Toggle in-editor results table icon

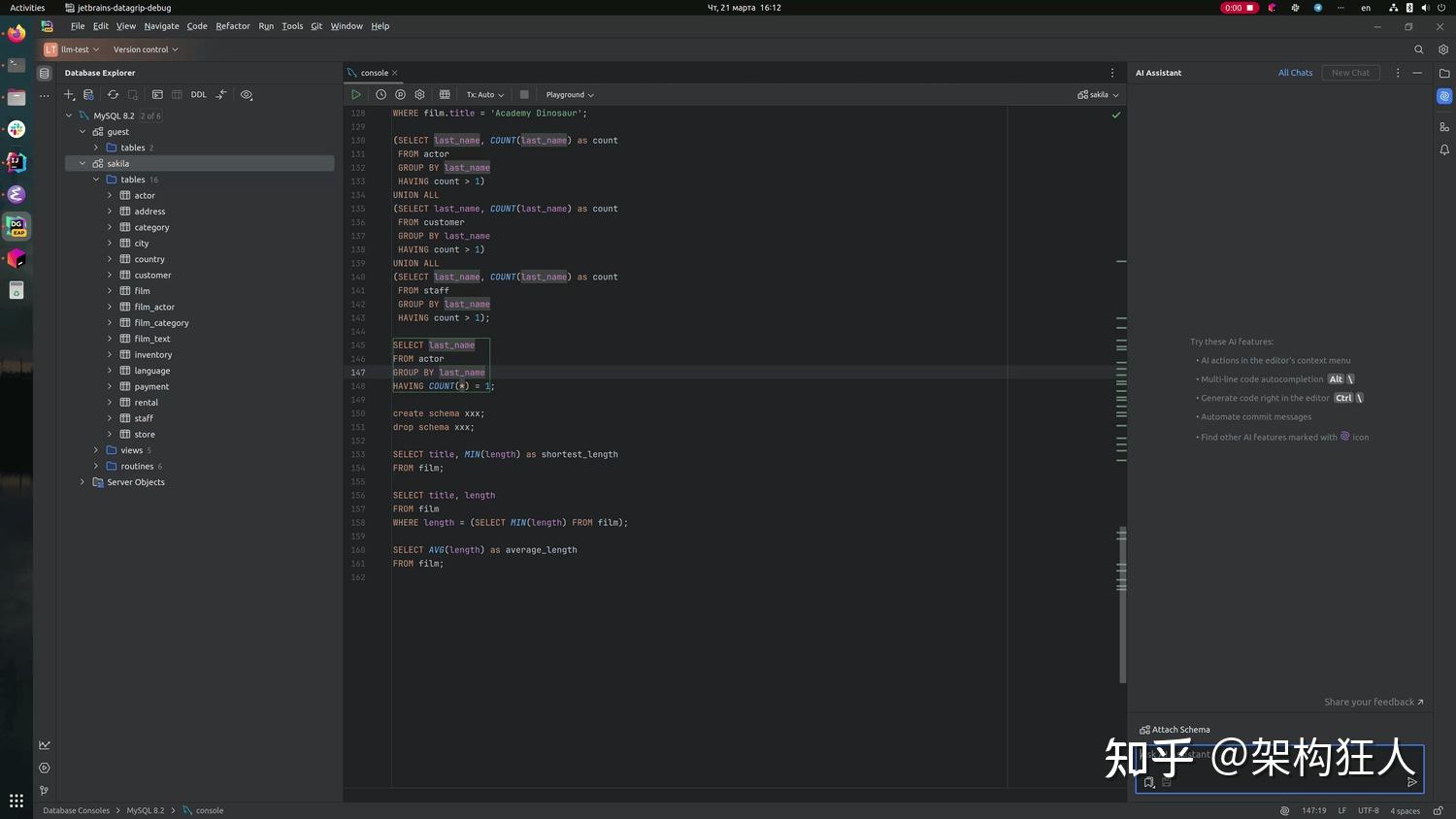pos(445,94)
